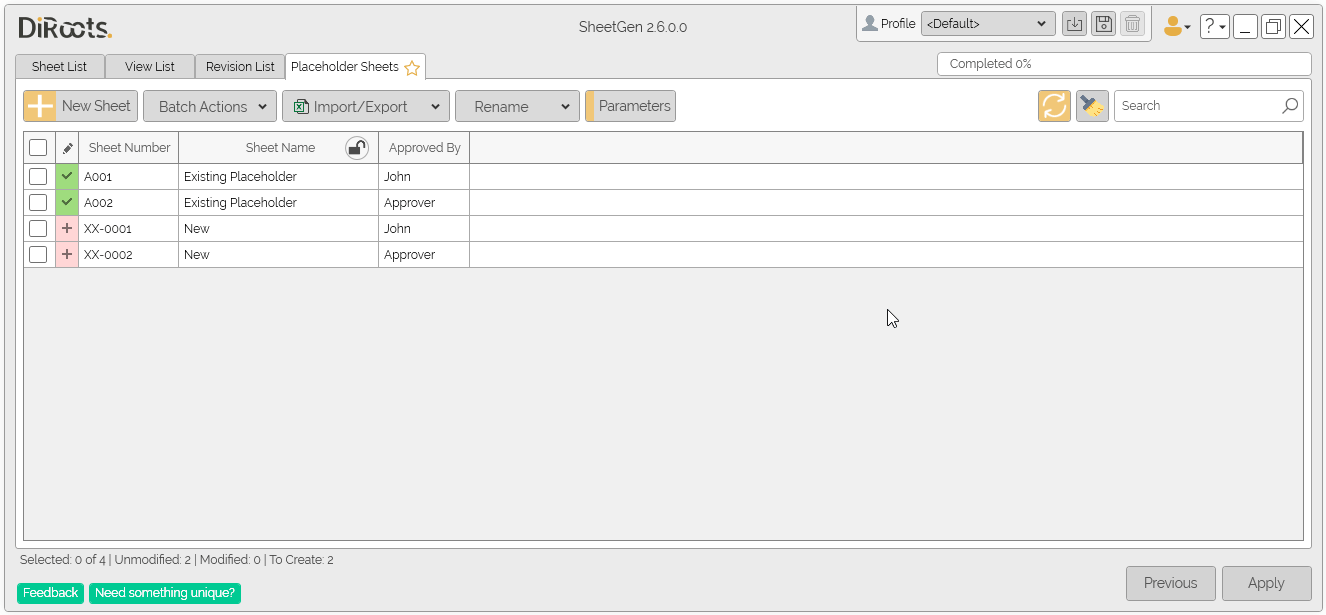Image resolution: width=1326 pixels, height=615 pixels.
Task: Expand the Import/Export menu
Action: point(365,105)
